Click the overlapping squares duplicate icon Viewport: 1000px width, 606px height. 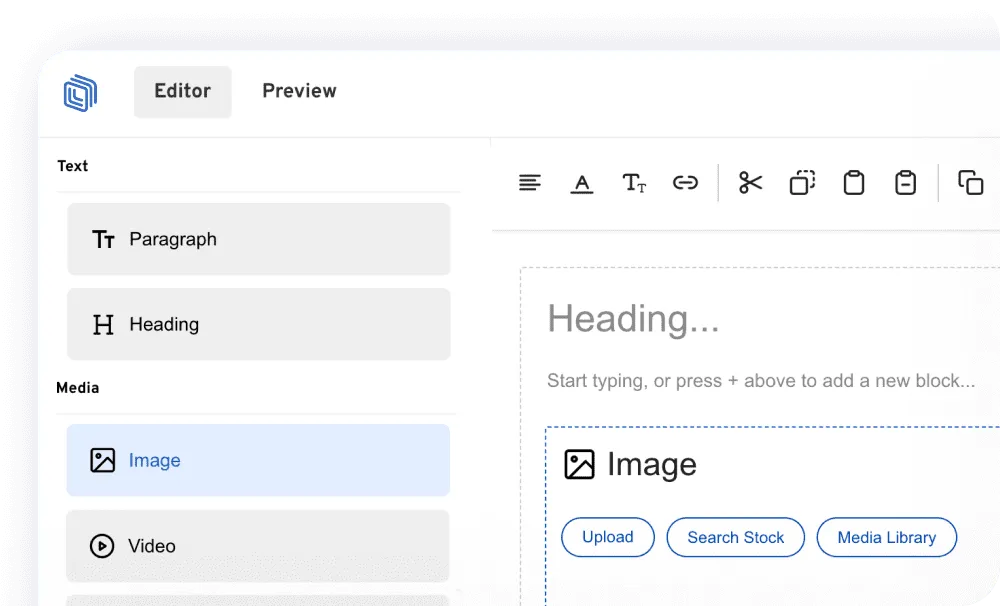(970, 183)
